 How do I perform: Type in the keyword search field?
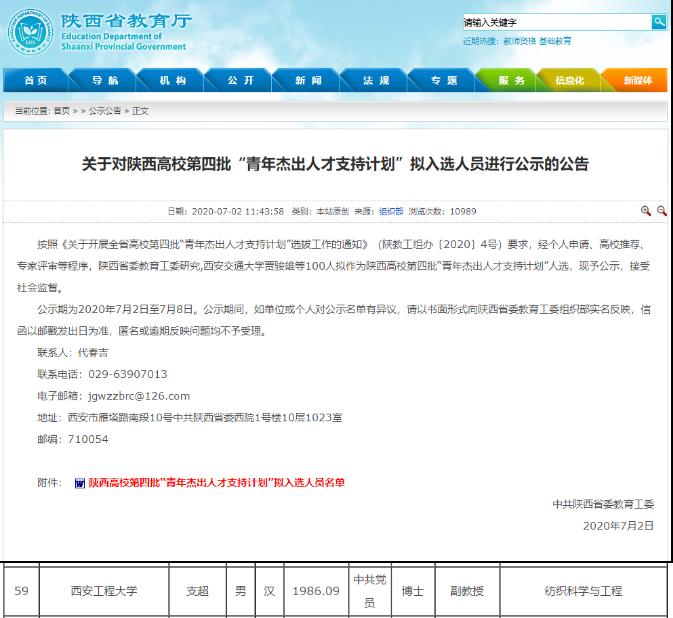555,22
